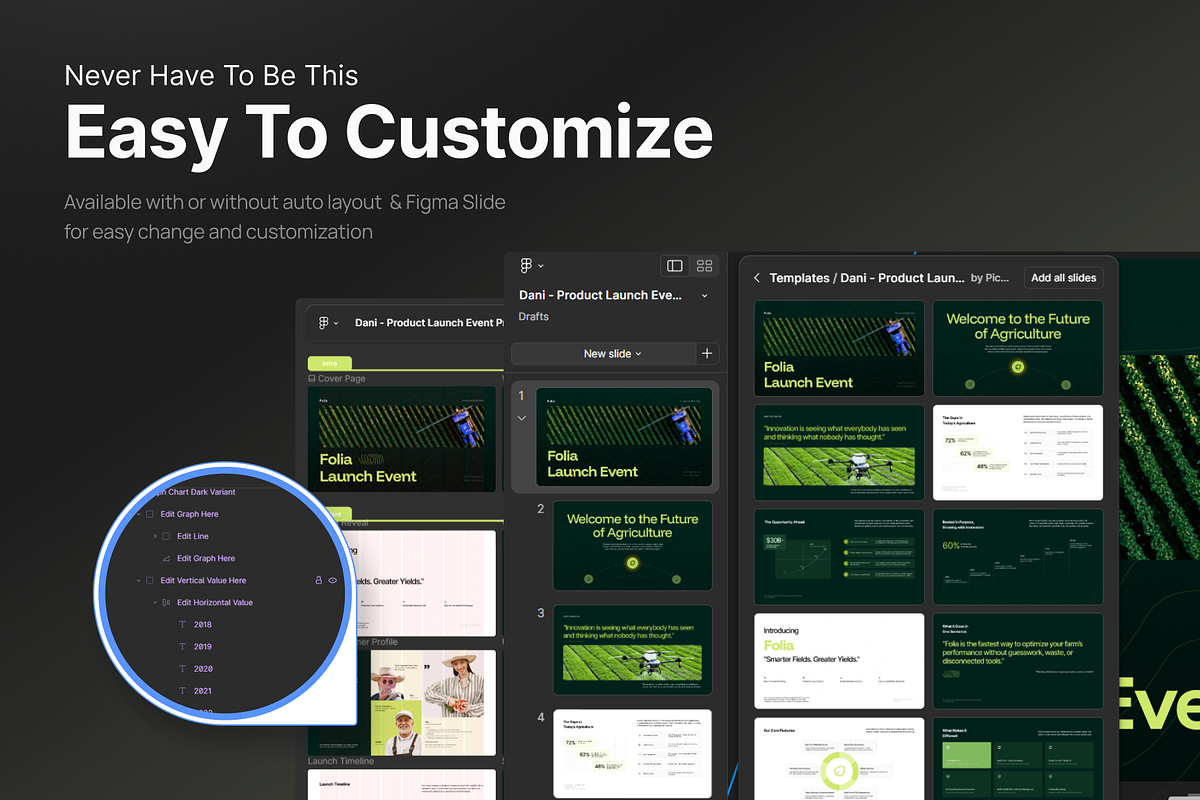Go back from Templates panel
Screen dimensions: 1200x800
pyautogui.click(x=757, y=278)
